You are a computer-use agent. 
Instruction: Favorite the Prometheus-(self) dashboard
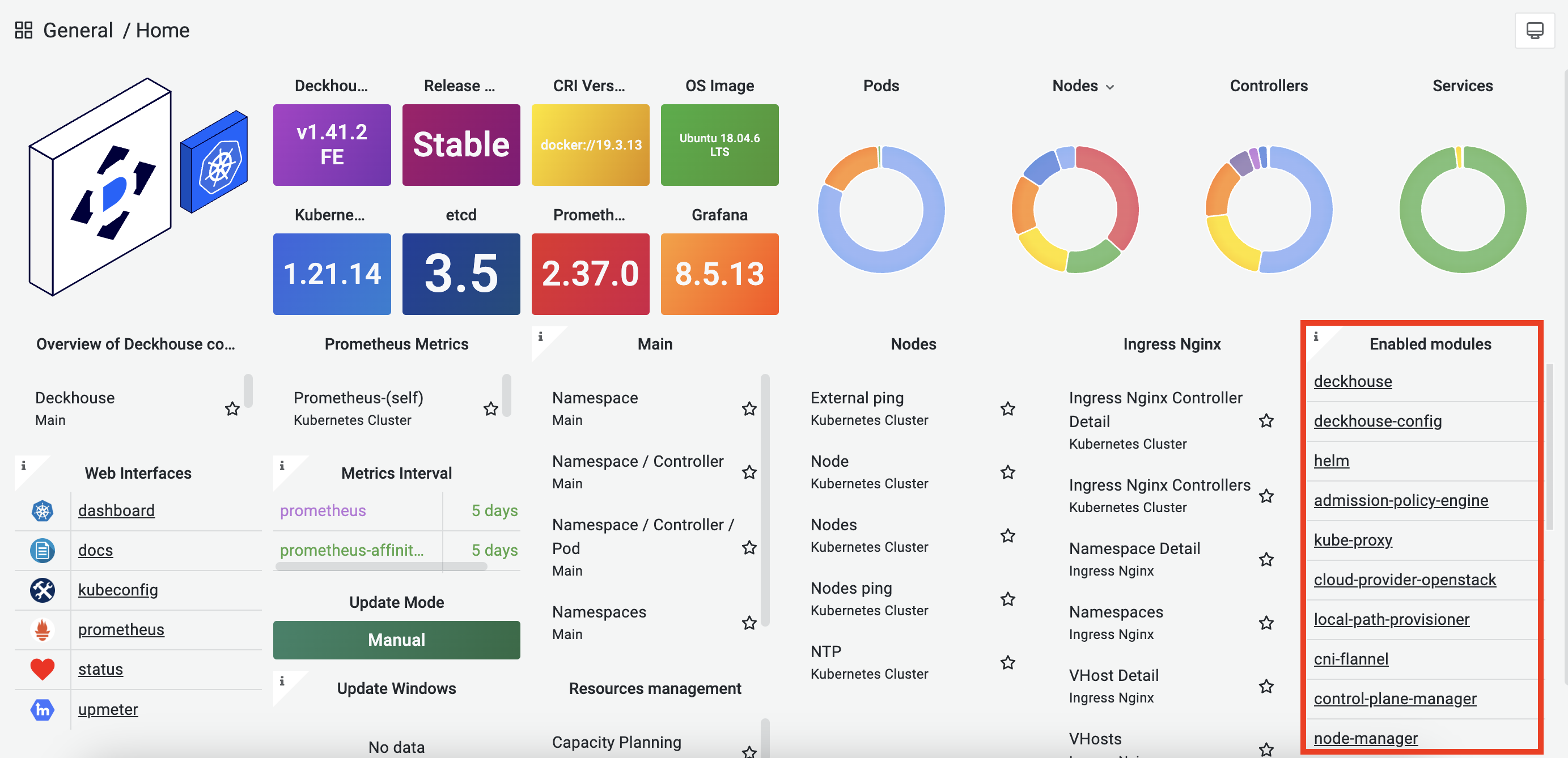coord(490,408)
